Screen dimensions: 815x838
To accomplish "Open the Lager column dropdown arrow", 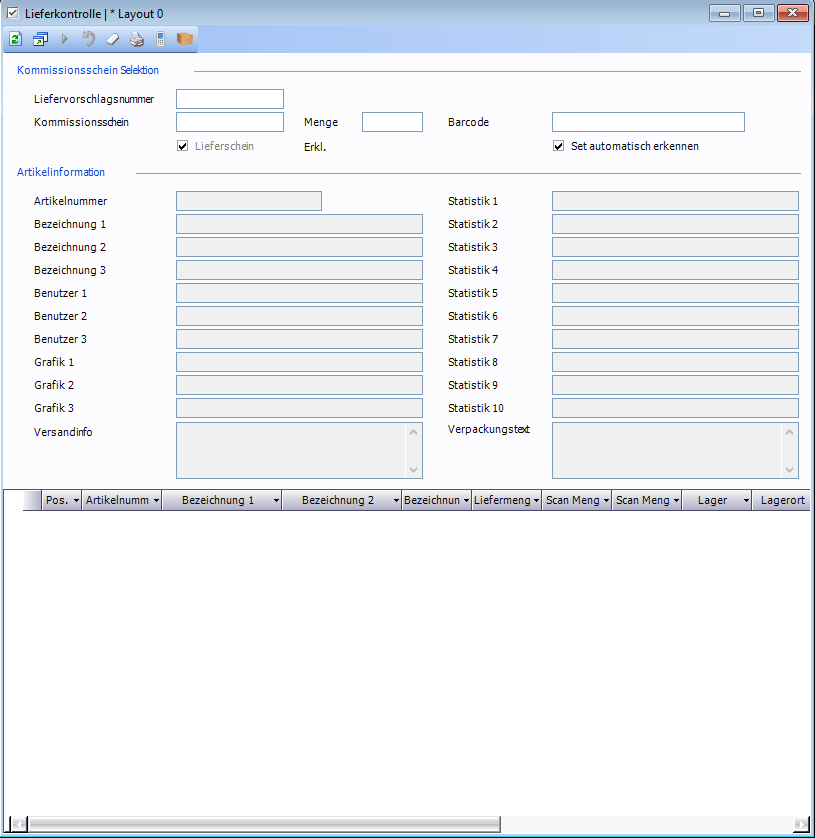I will pyautogui.click(x=746, y=501).
